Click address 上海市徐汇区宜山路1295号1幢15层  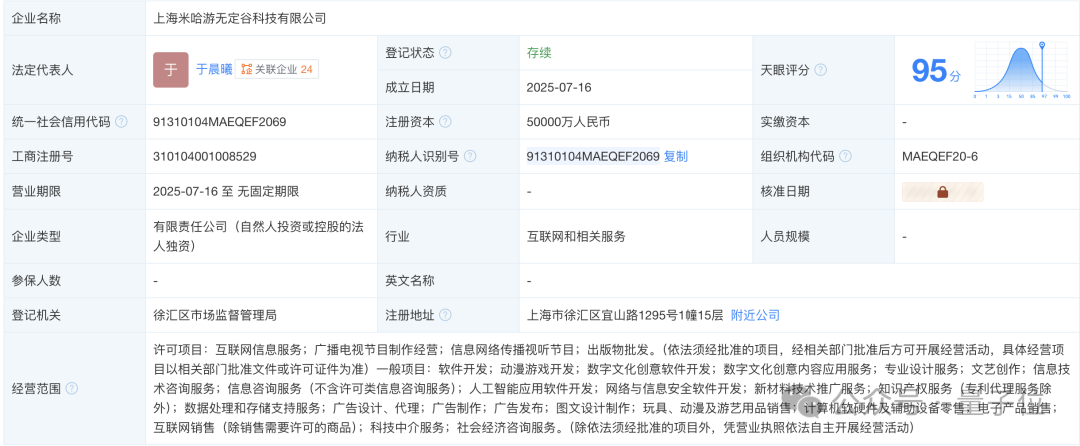(625, 315)
